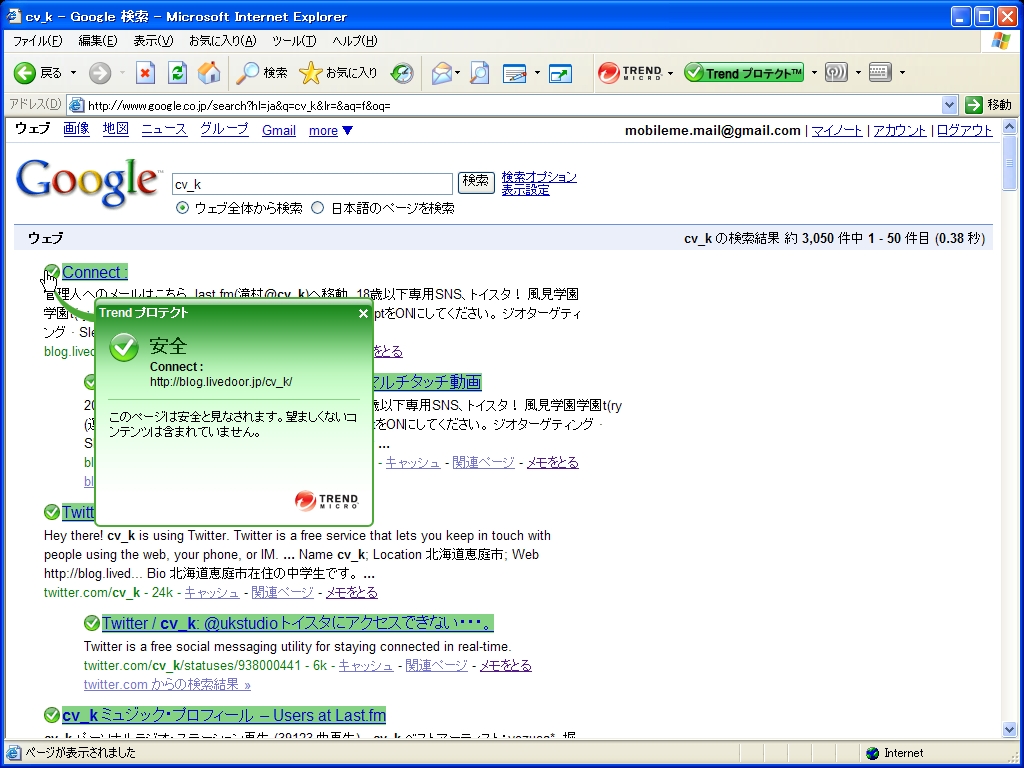The width and height of the screenshot is (1024, 768).
Task: Open the Trend プロテクト dropdown arrow
Action: [x=814, y=72]
